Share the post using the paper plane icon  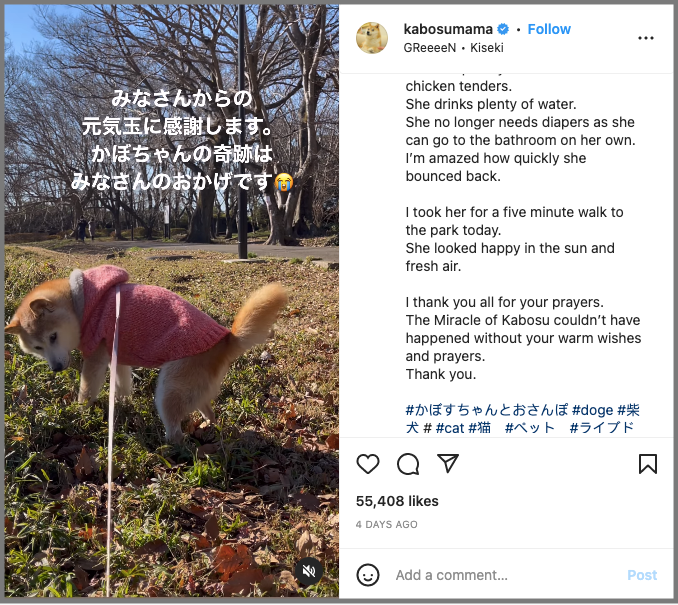(448, 463)
